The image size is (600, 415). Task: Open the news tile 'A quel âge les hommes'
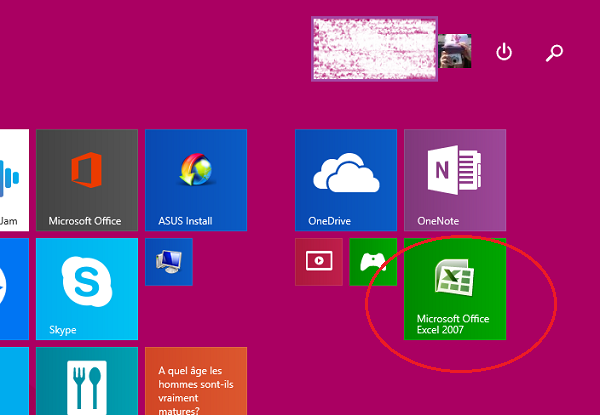coord(196,381)
